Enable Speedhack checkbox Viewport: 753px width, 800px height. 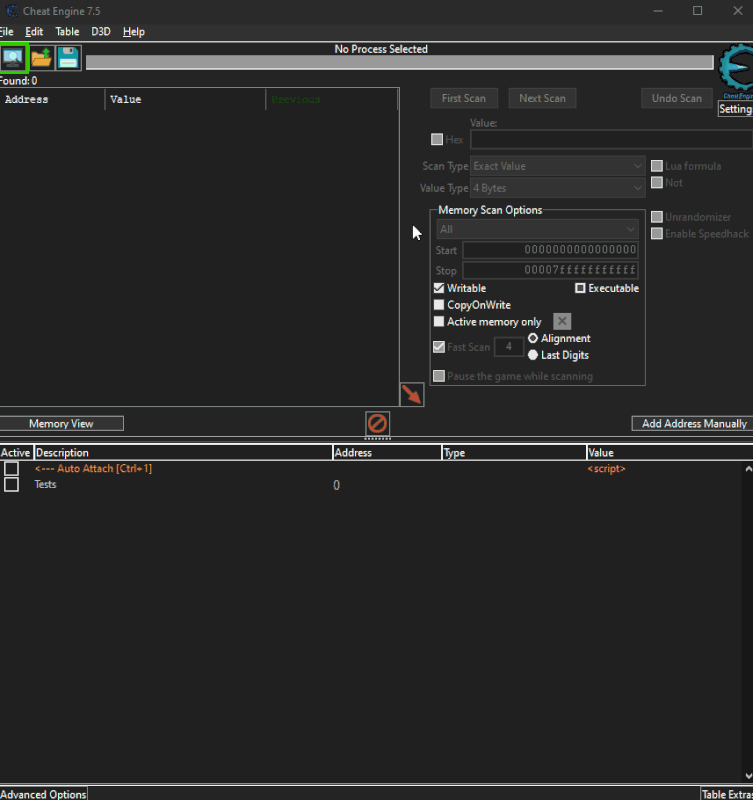(x=657, y=234)
